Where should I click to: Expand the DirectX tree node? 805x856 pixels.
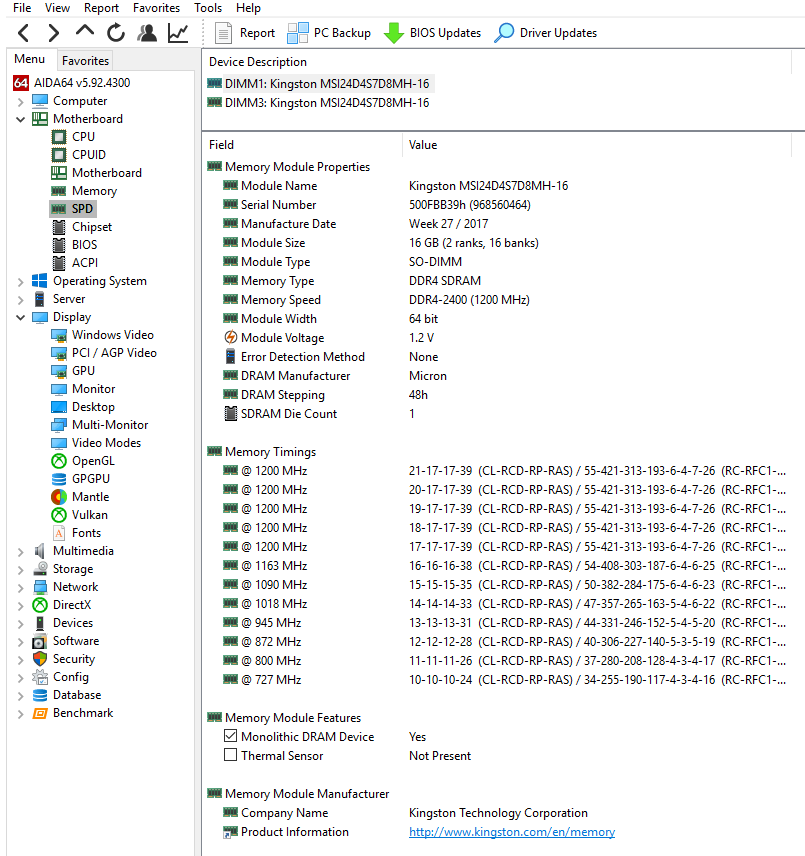[21, 606]
